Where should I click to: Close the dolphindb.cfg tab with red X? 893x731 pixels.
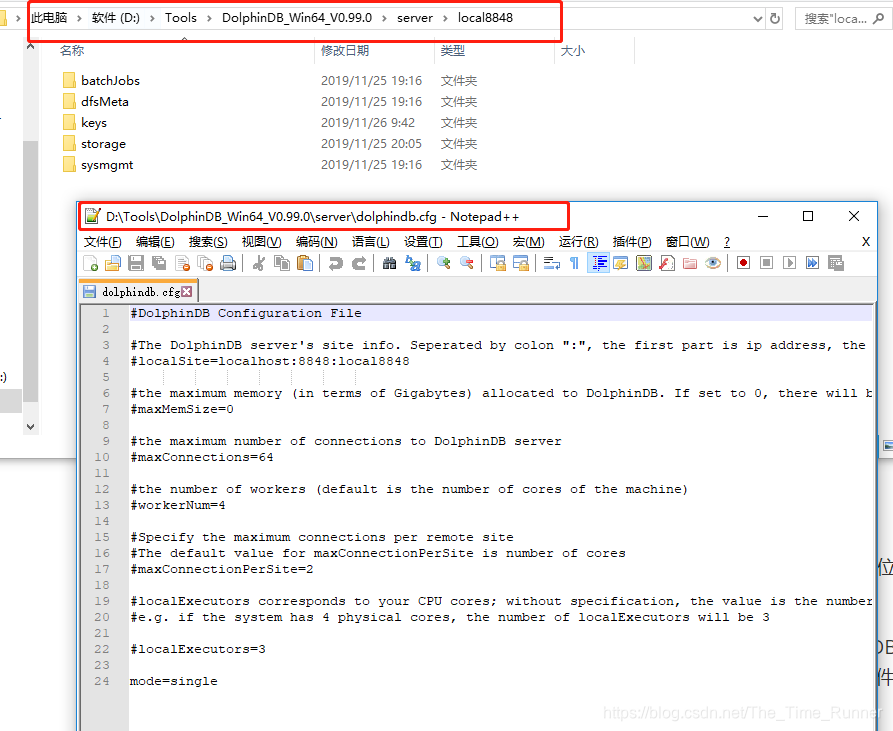click(x=187, y=292)
